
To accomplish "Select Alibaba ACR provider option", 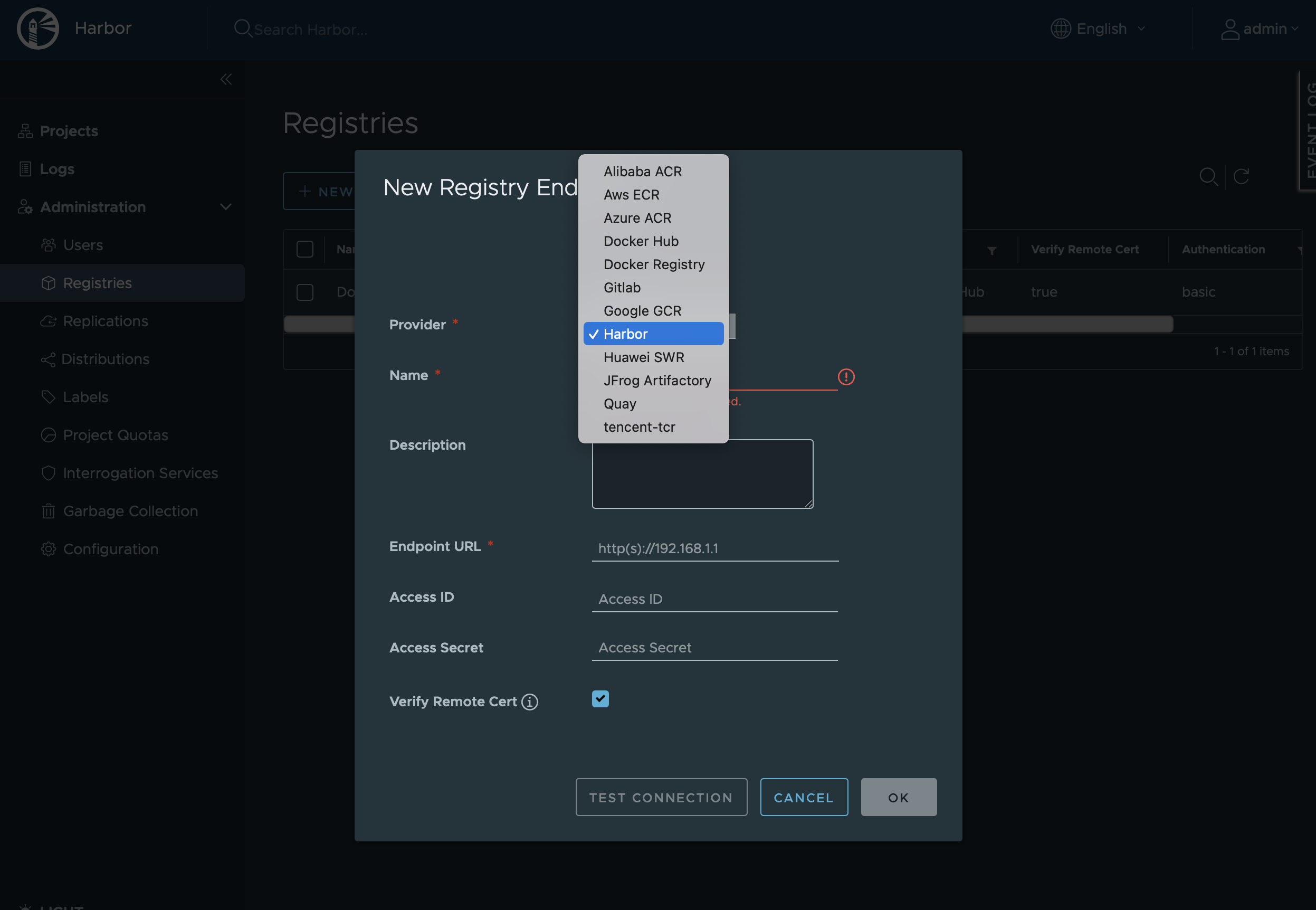I will tap(653, 172).
